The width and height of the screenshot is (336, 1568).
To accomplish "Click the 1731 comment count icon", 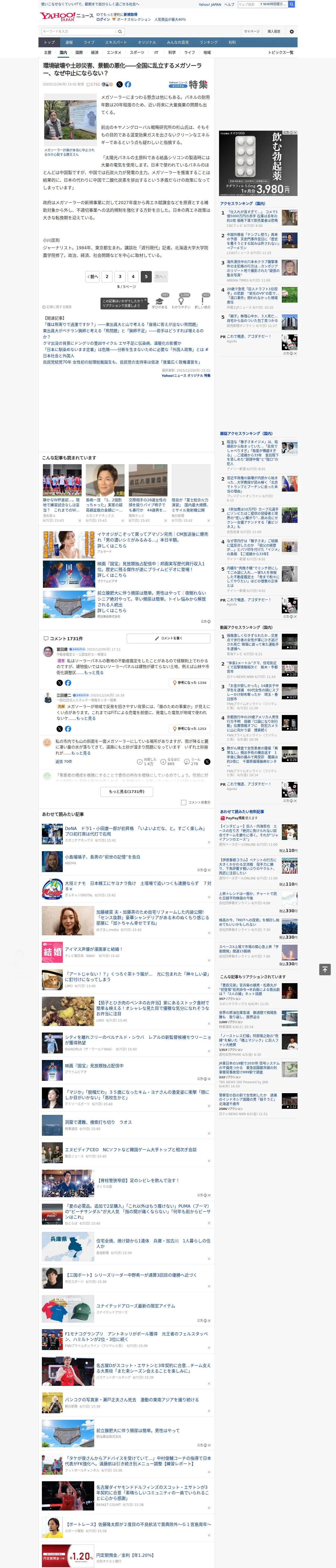I will click(93, 85).
